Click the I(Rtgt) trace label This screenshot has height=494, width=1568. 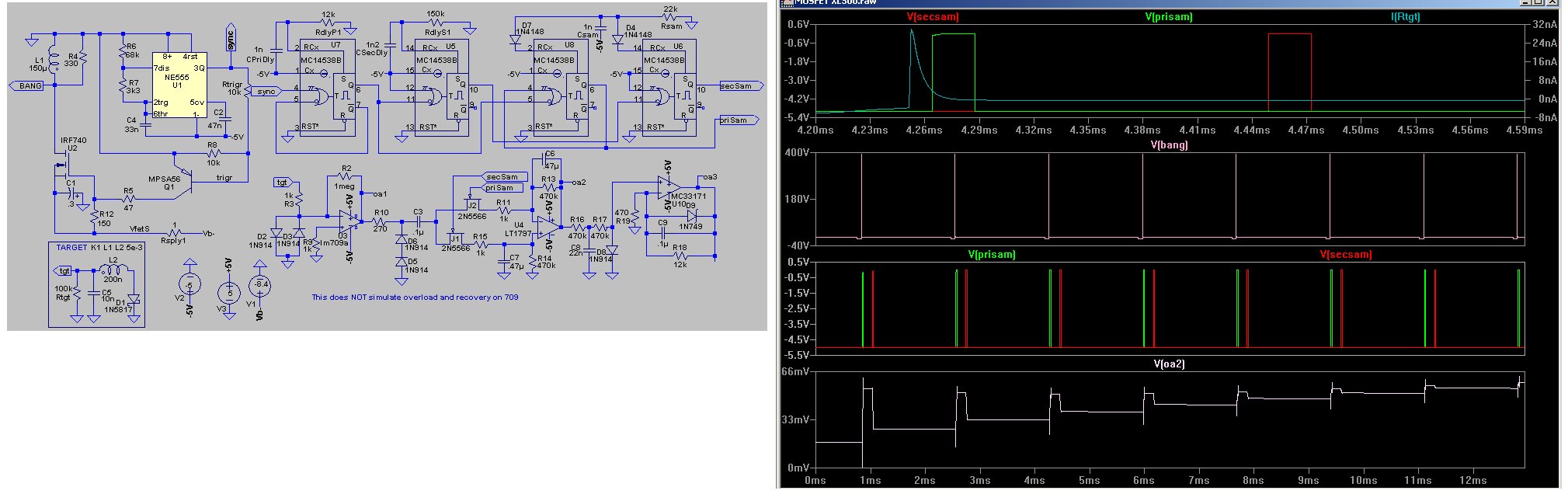(1405, 17)
